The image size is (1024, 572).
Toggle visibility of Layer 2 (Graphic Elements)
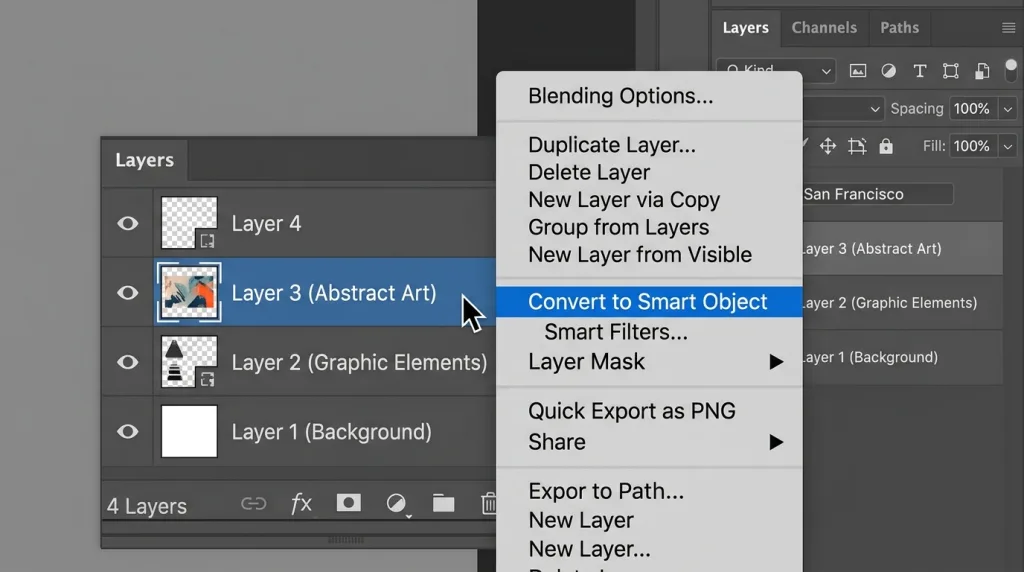click(x=127, y=362)
